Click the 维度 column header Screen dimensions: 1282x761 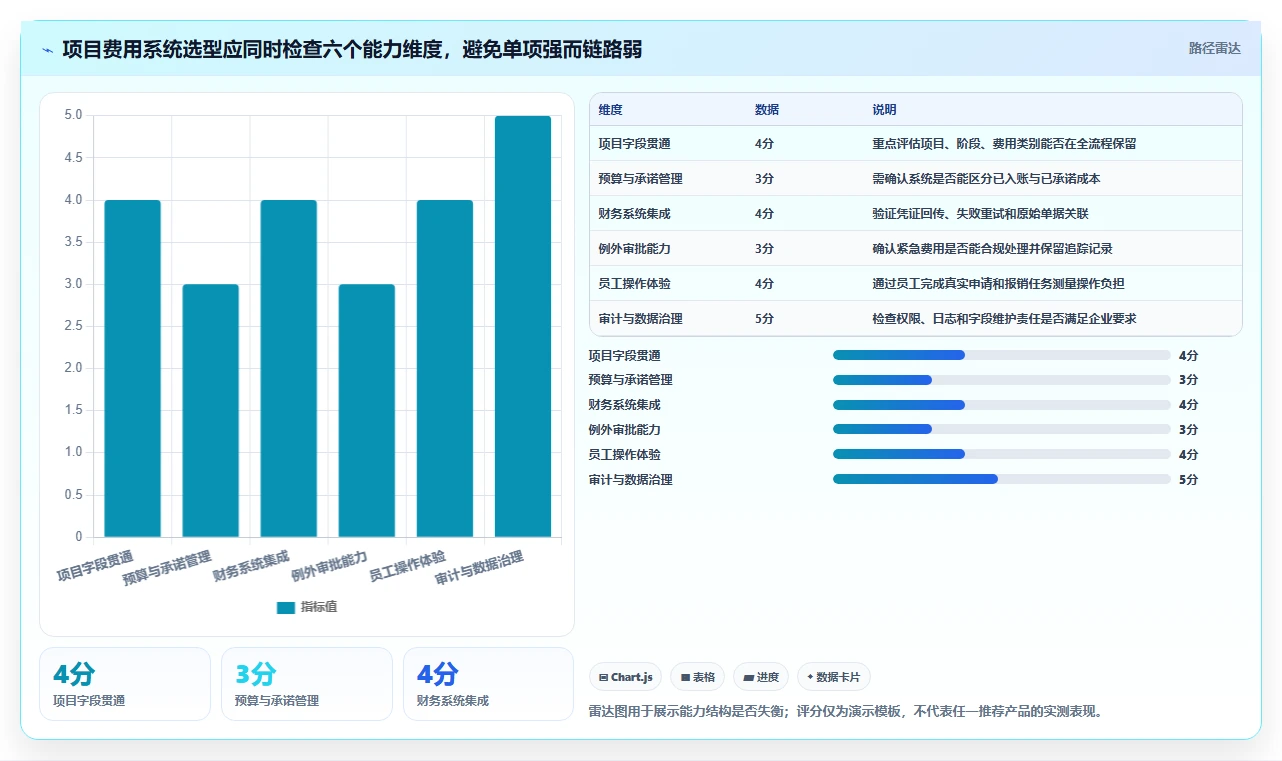coord(611,110)
